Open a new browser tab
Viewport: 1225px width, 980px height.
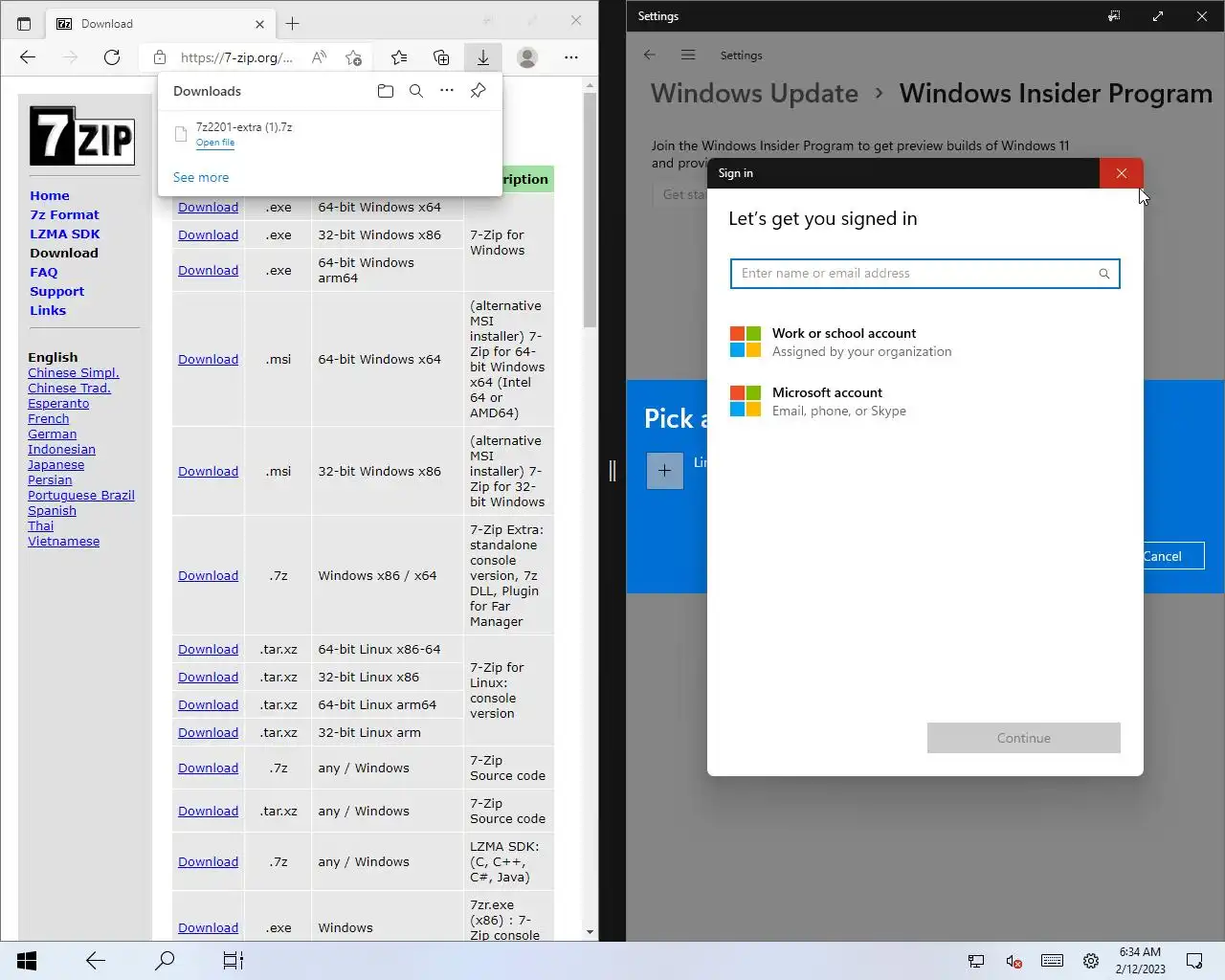coord(293,23)
